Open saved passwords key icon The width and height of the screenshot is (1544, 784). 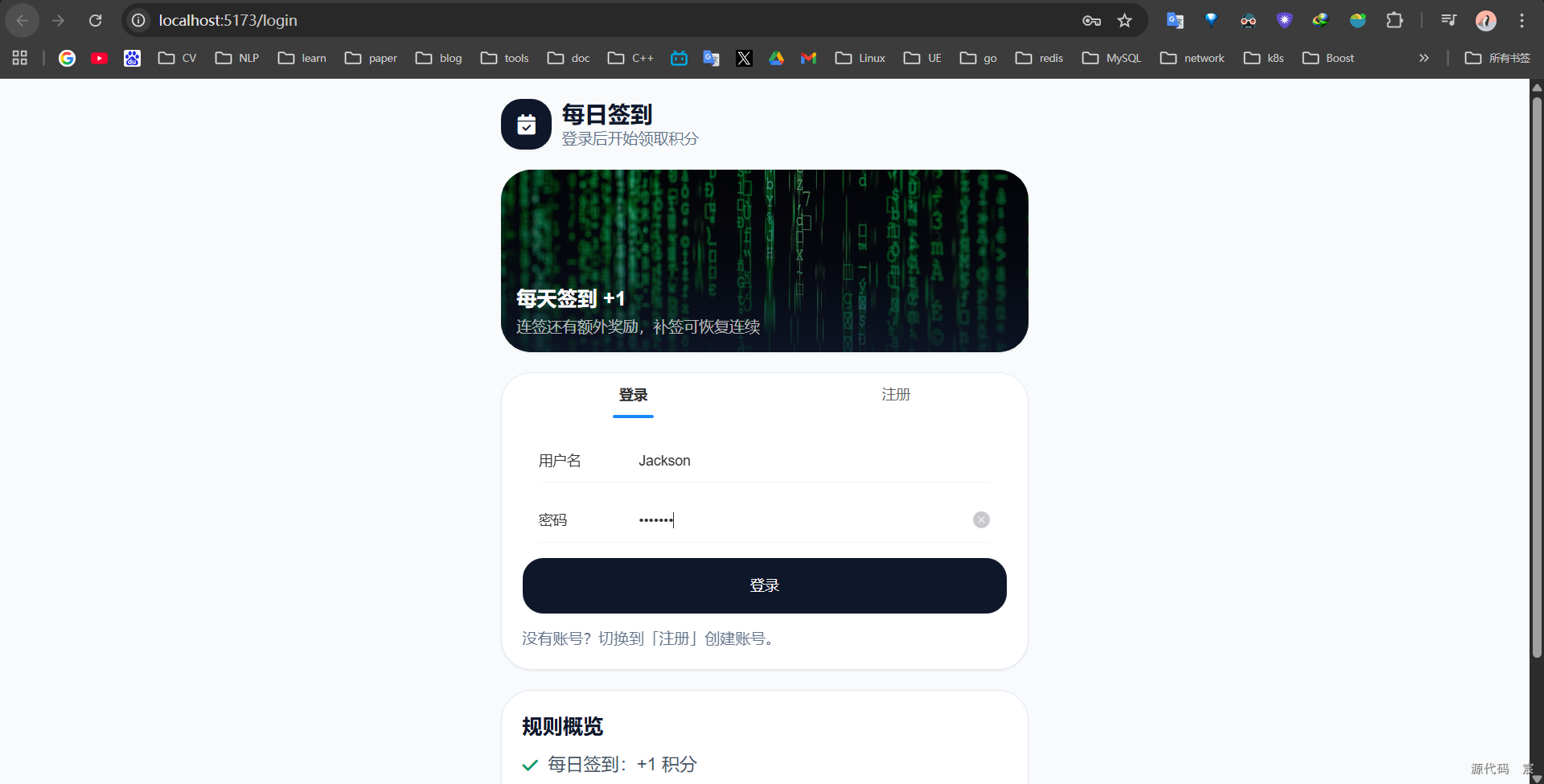tap(1091, 20)
